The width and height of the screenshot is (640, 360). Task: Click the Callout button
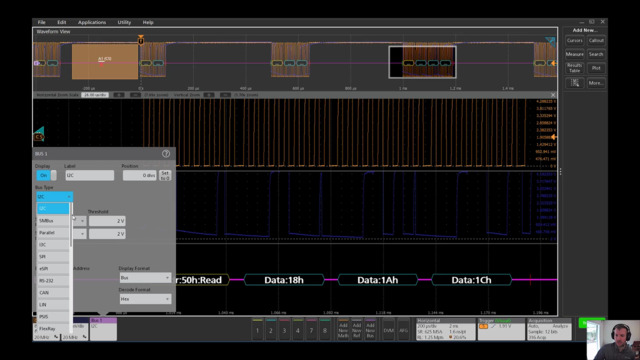pyautogui.click(x=596, y=40)
